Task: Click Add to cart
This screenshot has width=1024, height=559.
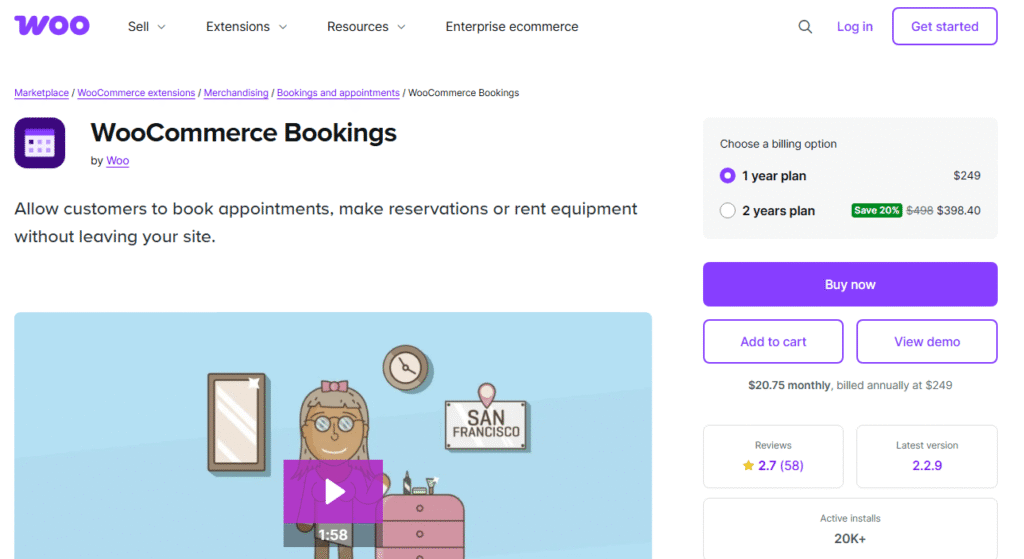Action: click(x=773, y=342)
